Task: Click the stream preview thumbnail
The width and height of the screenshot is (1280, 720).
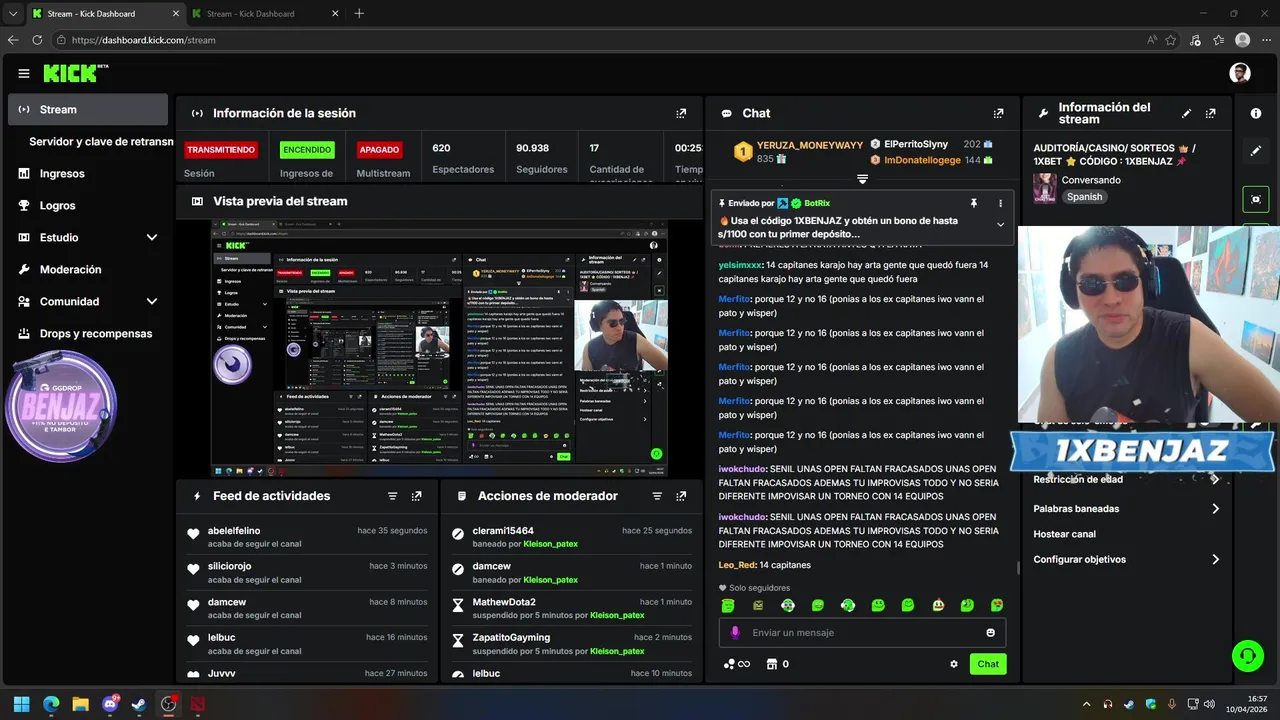Action: (439, 348)
